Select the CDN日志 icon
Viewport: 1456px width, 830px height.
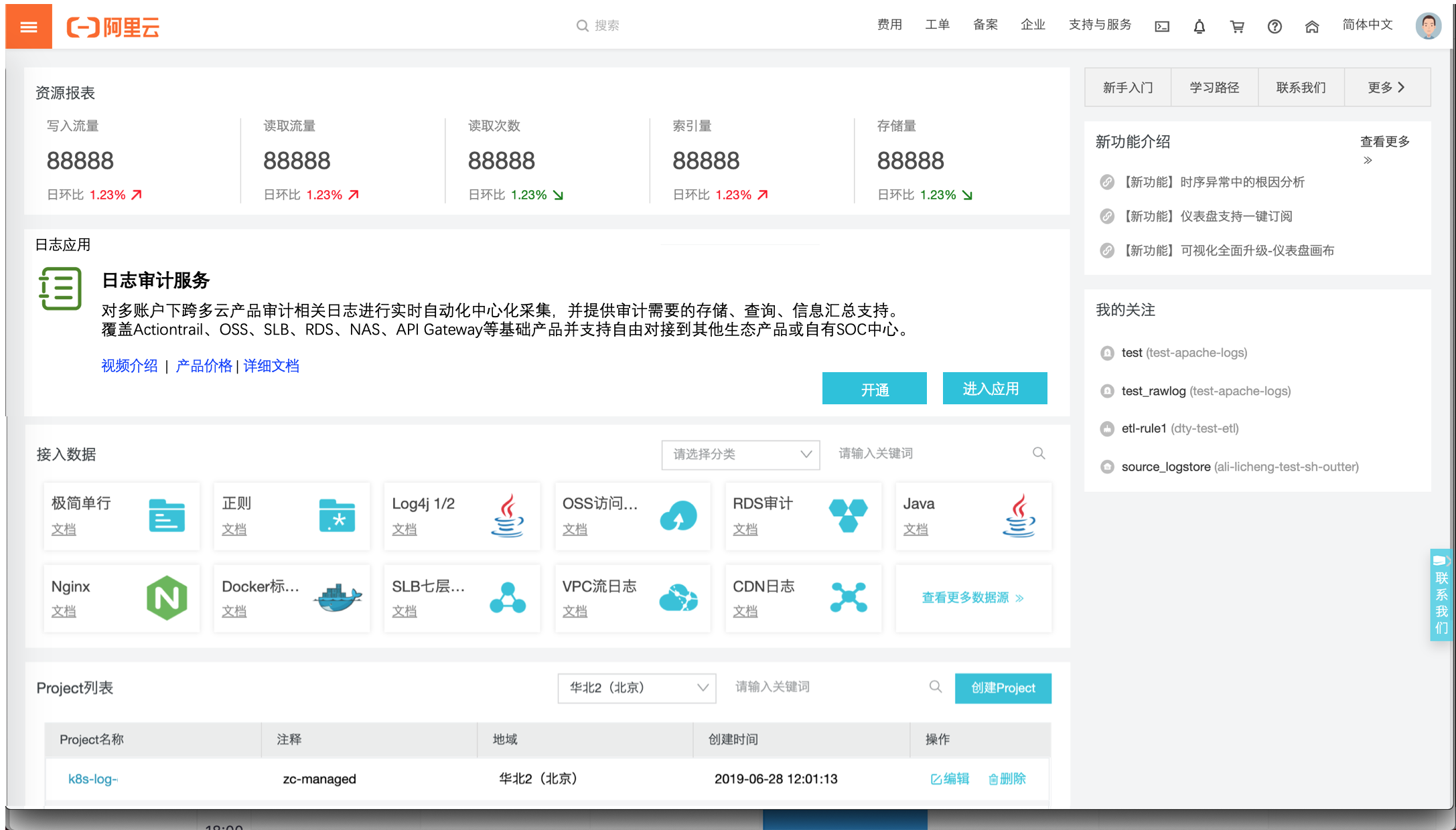click(x=849, y=598)
